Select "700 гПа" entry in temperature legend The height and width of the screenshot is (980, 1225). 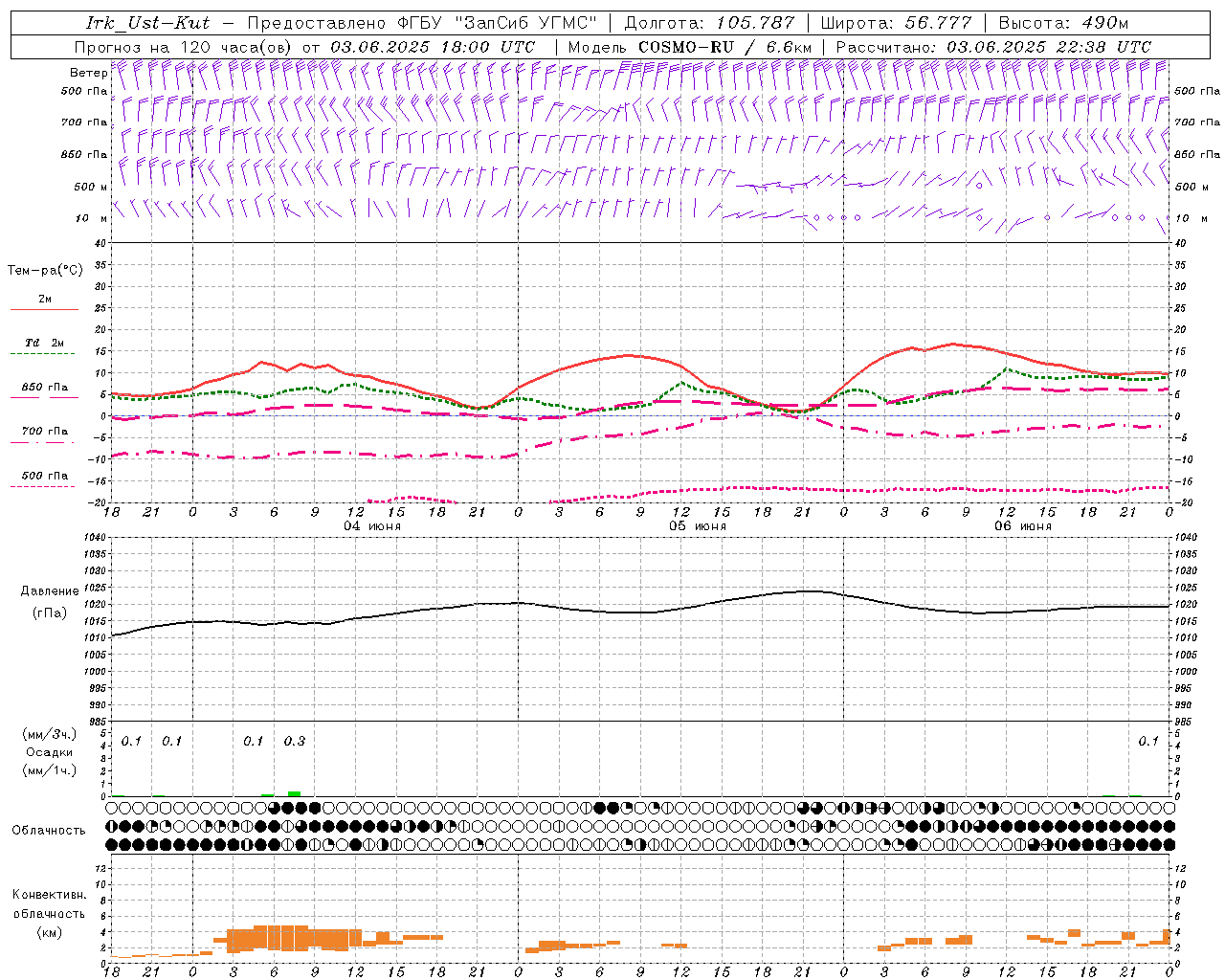(45, 432)
